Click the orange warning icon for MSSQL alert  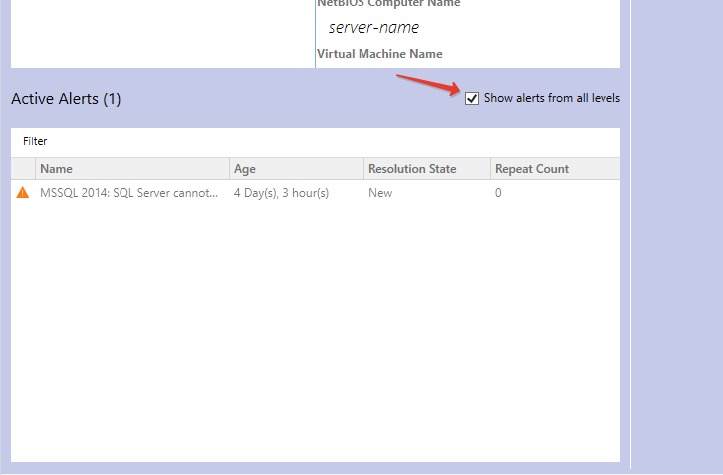pyautogui.click(x=23, y=193)
